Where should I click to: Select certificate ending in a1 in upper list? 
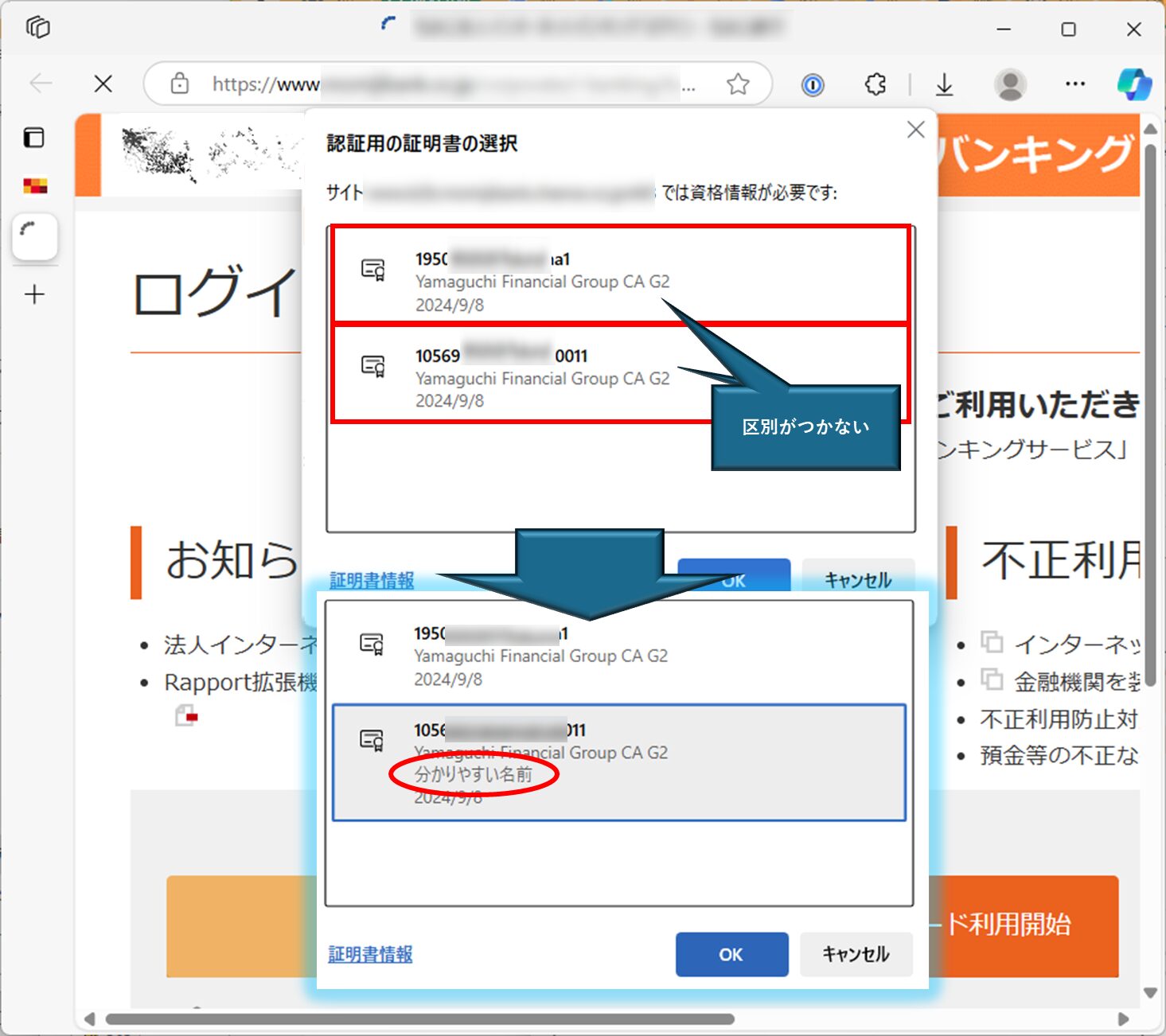(621, 275)
